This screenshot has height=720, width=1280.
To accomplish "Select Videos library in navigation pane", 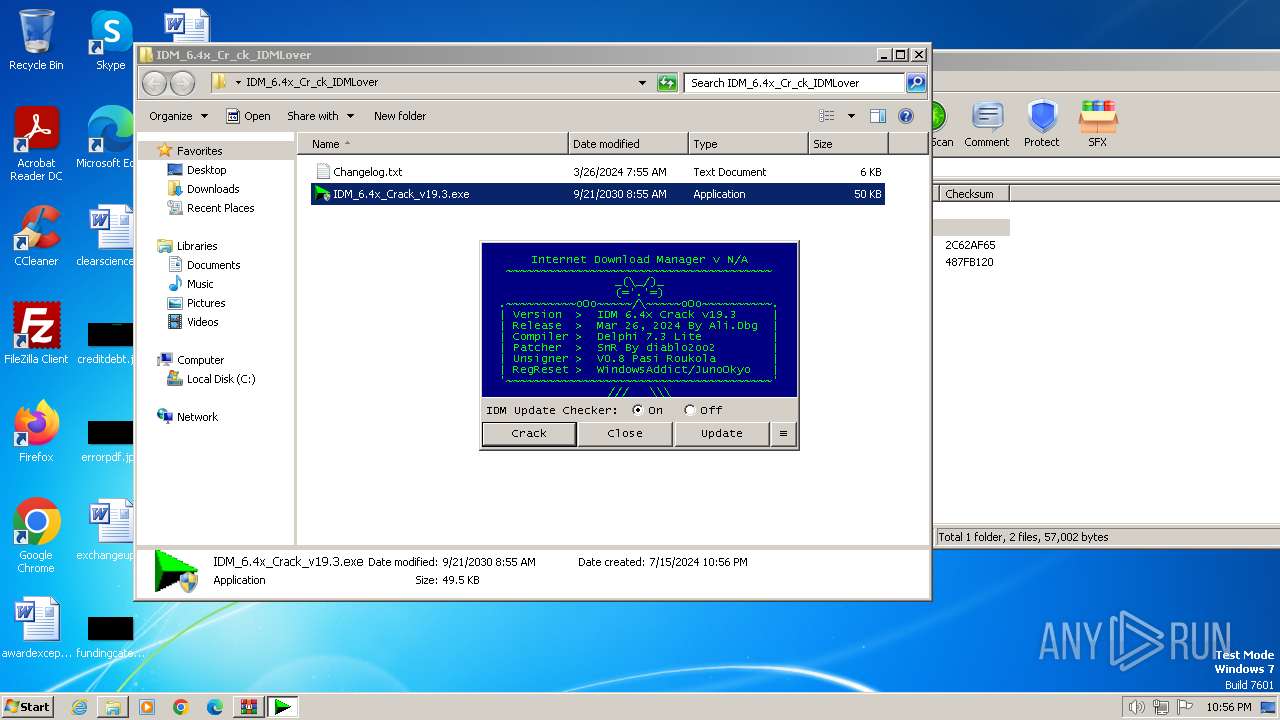I will (202, 322).
